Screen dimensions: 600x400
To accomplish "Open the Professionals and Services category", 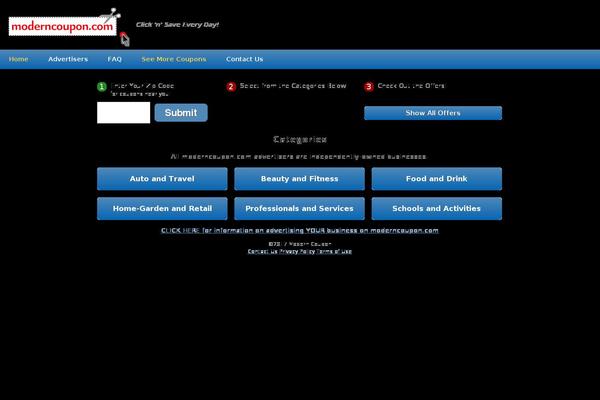I will (x=299, y=209).
